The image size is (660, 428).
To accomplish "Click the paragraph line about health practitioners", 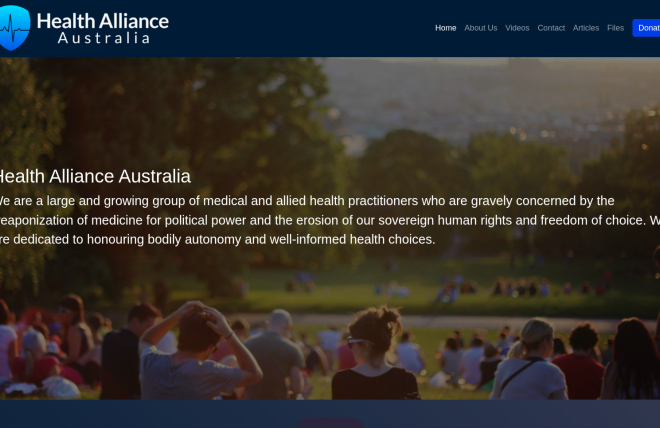I will tap(310, 201).
